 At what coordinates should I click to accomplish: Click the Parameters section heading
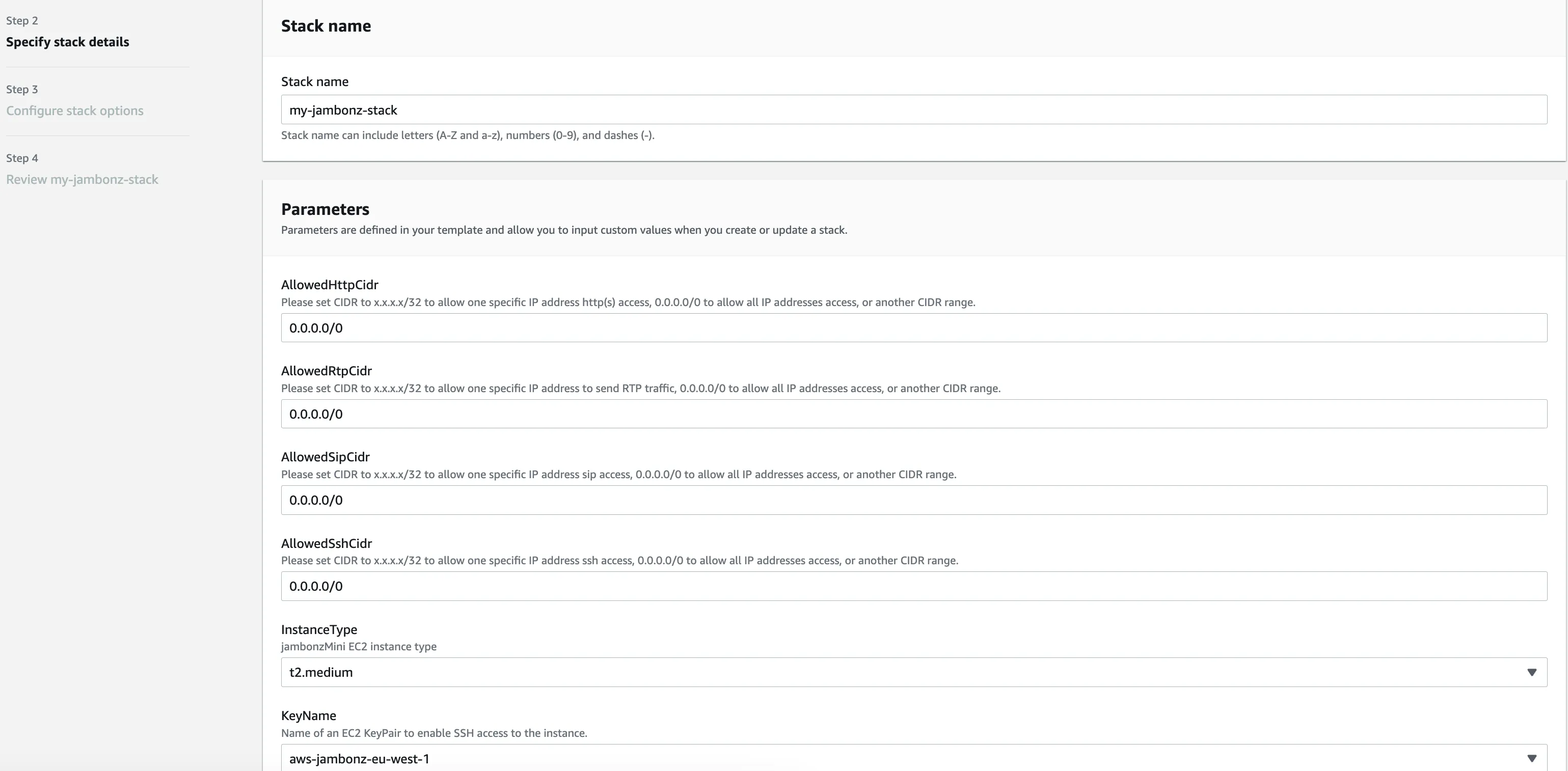point(325,209)
